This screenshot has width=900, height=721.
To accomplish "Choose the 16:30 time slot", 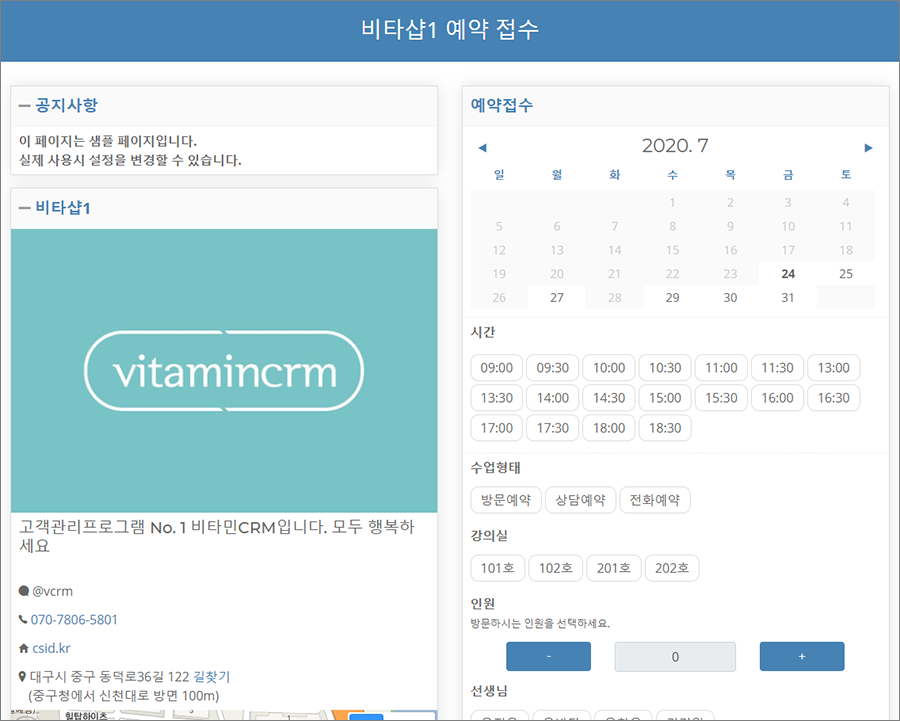I will point(833,398).
